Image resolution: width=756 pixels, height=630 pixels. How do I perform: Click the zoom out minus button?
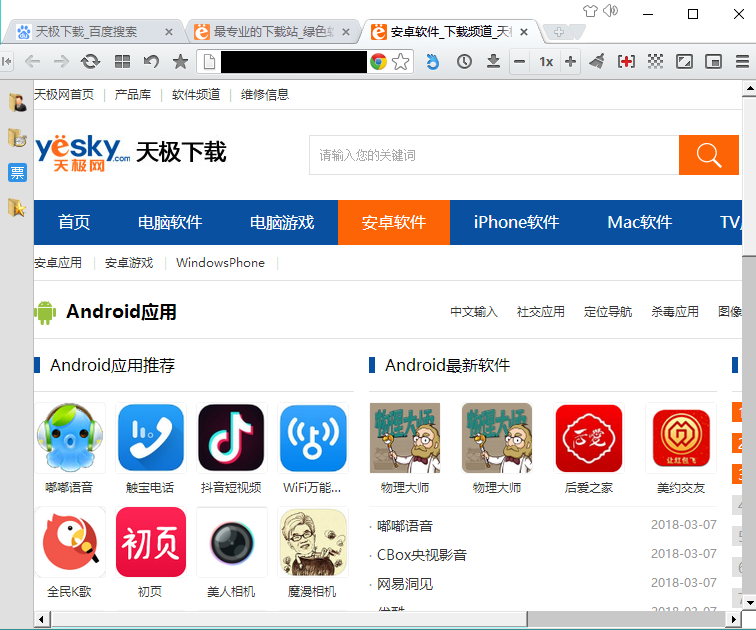tap(519, 62)
